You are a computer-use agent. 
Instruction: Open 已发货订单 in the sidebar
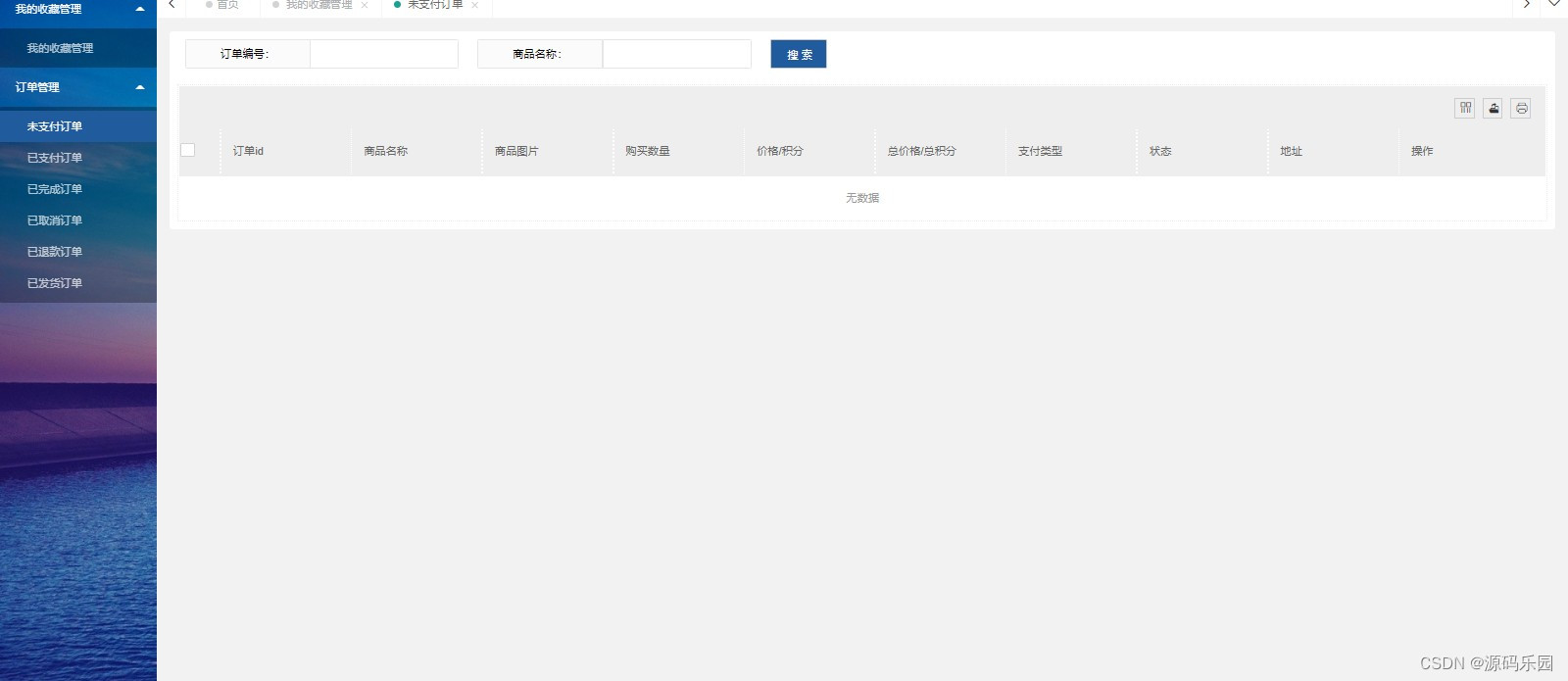pyautogui.click(x=78, y=283)
